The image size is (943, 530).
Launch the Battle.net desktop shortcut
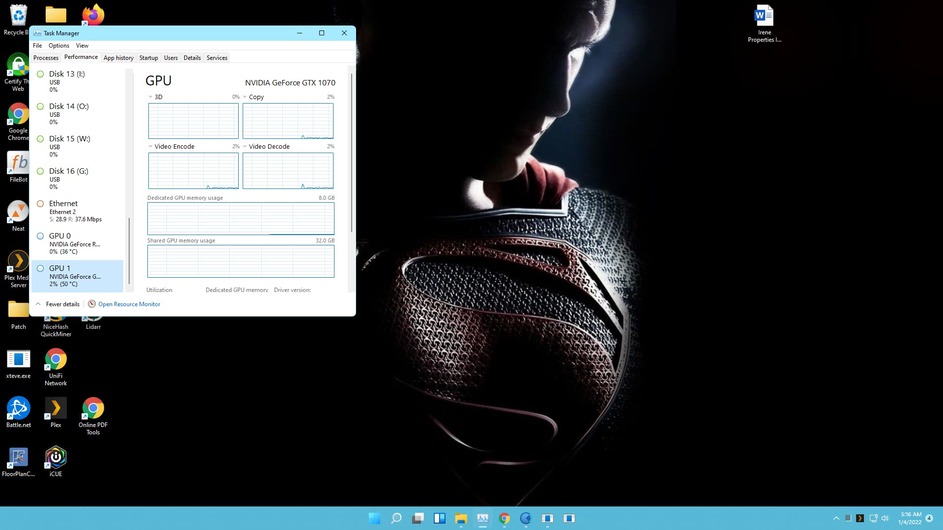tap(18, 413)
